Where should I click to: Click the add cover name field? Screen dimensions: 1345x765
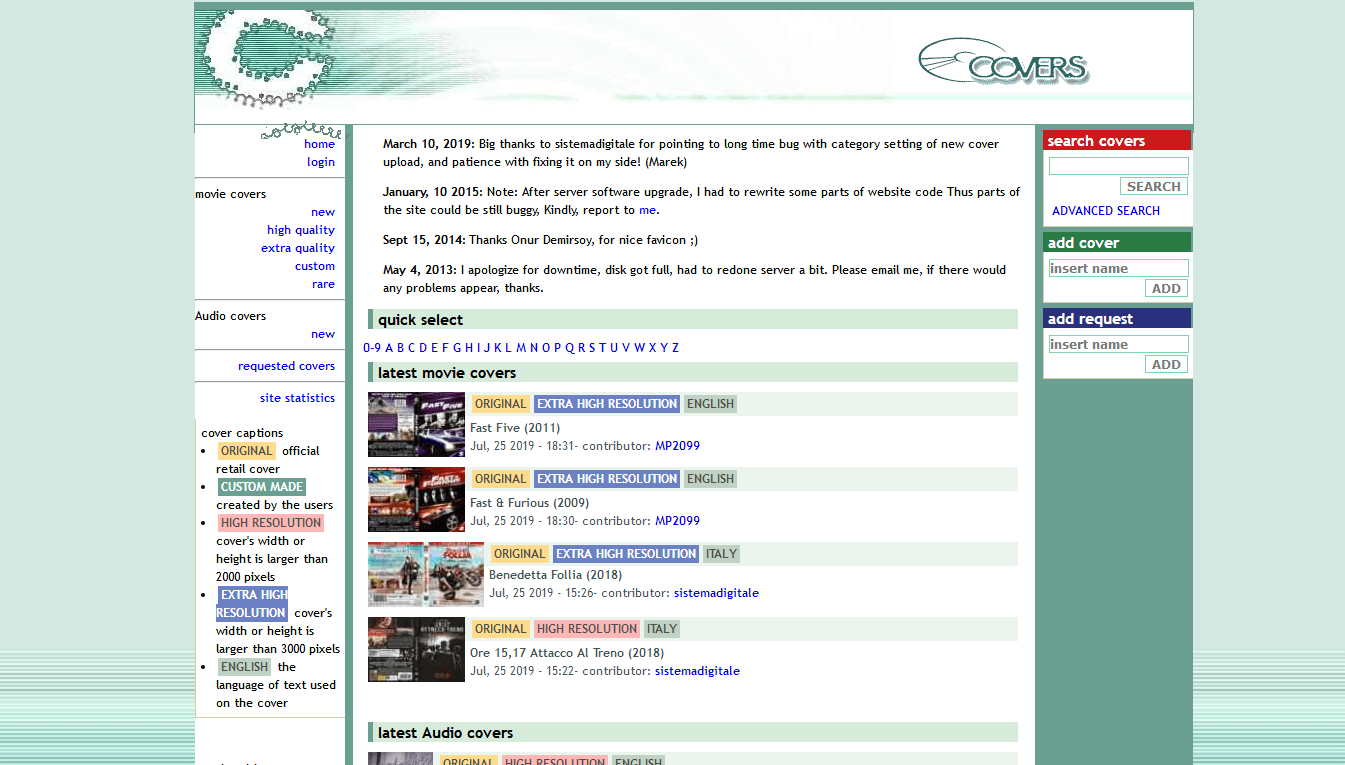pos(1118,268)
